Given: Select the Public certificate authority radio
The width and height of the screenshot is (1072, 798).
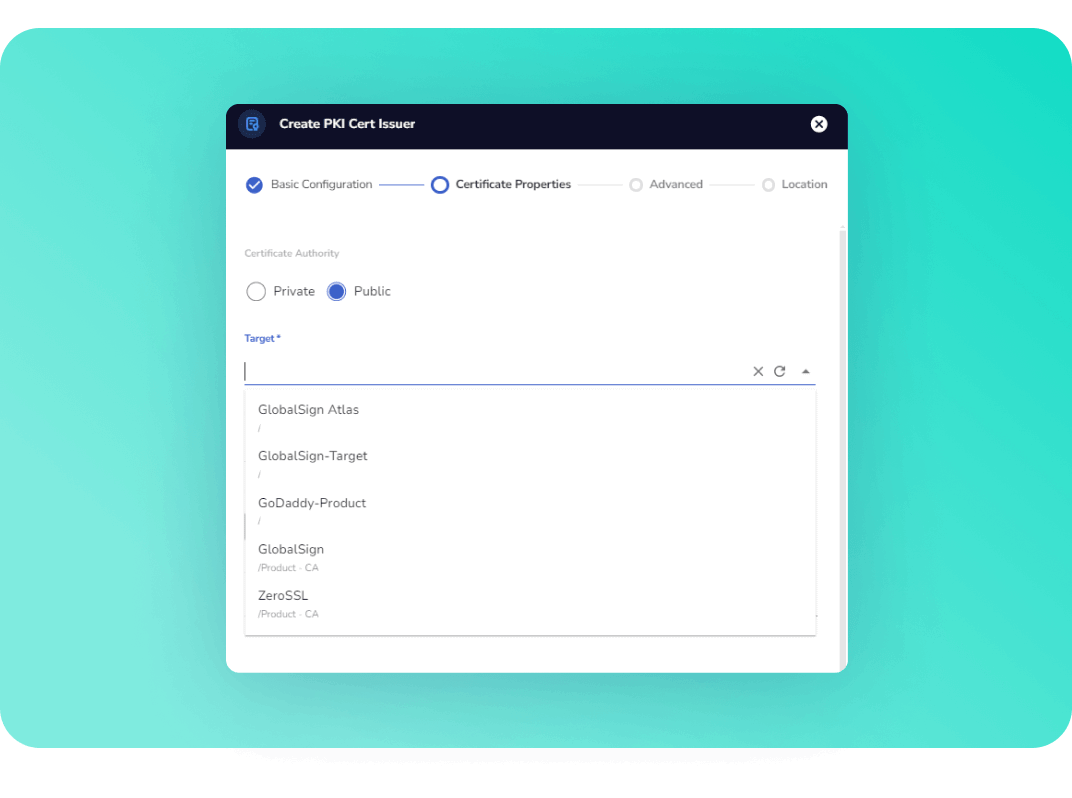Looking at the screenshot, I should (x=337, y=292).
